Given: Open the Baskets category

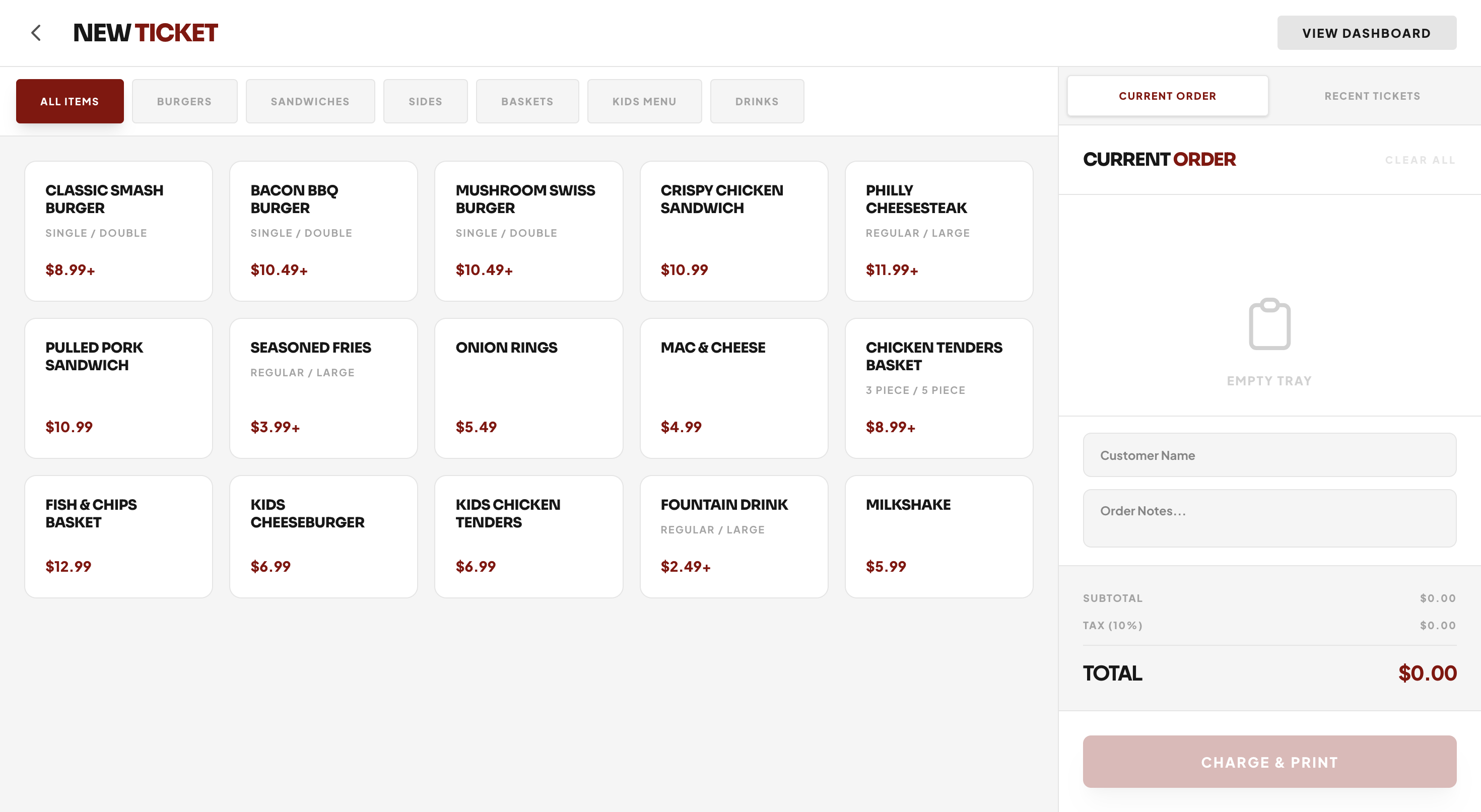Looking at the screenshot, I should point(527,101).
